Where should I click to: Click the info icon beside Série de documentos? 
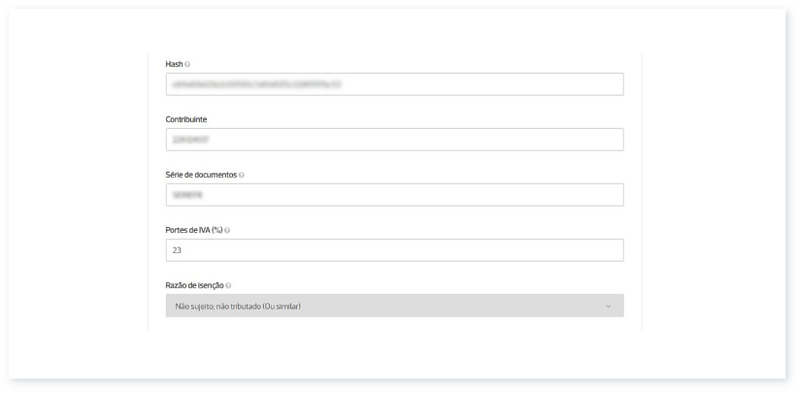point(241,175)
